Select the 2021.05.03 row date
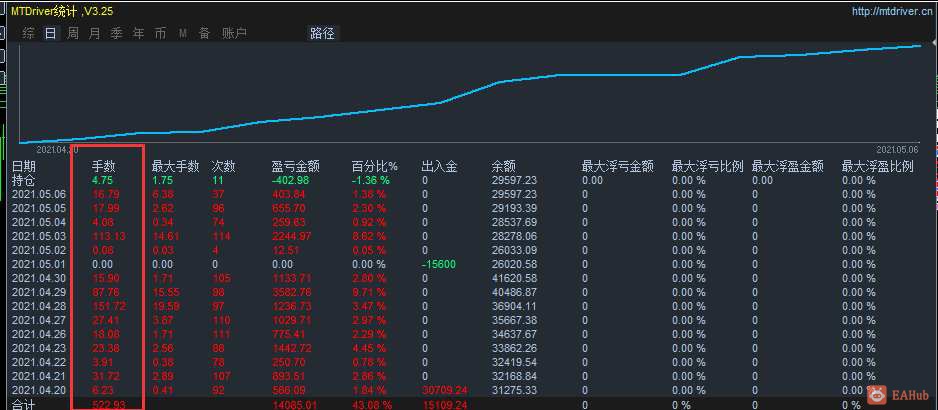938x410 pixels. point(39,236)
